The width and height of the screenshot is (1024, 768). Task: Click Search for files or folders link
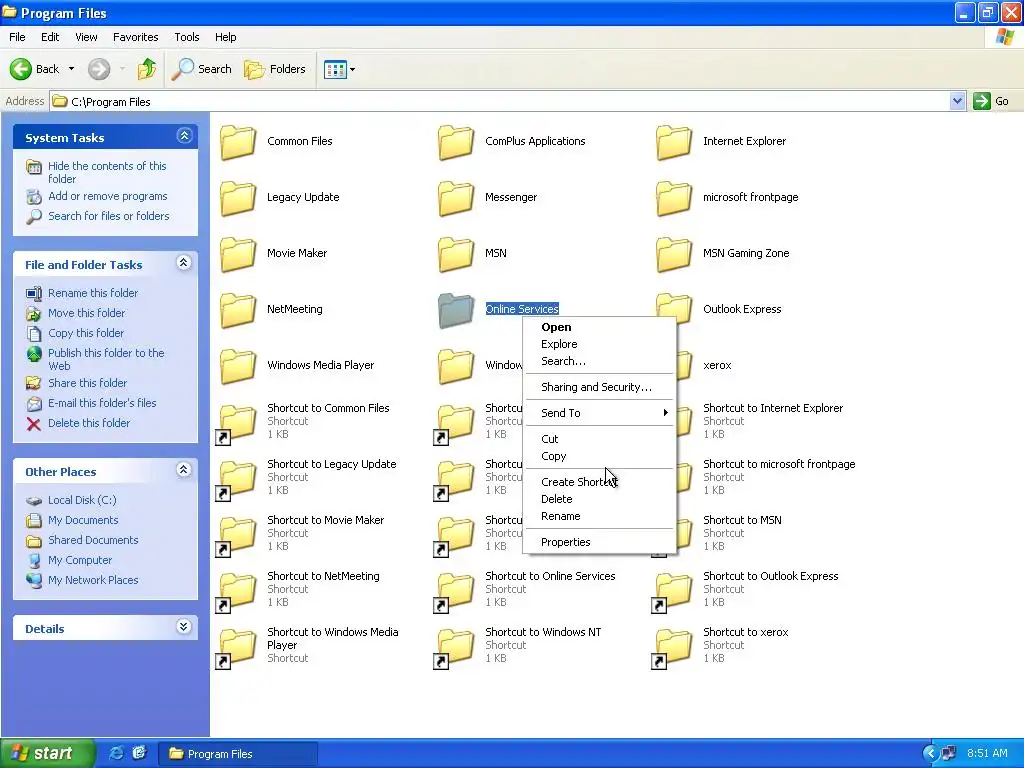coord(108,216)
